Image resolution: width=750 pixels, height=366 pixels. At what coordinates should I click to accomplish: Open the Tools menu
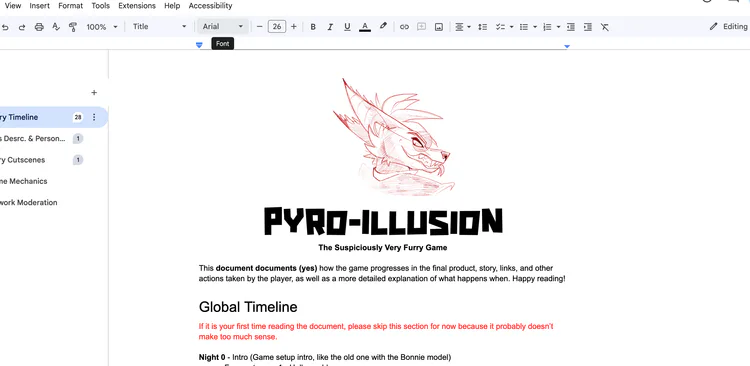[100, 6]
